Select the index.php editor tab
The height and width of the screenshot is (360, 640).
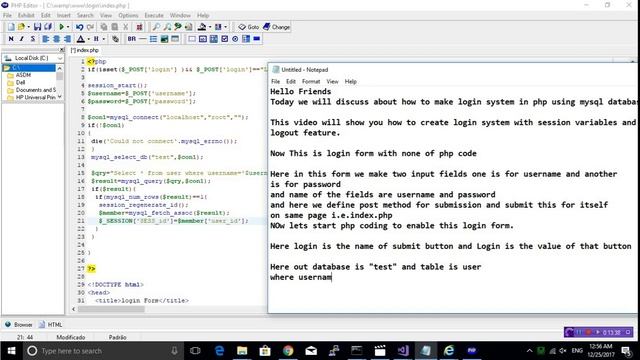pyautogui.click(x=85, y=50)
